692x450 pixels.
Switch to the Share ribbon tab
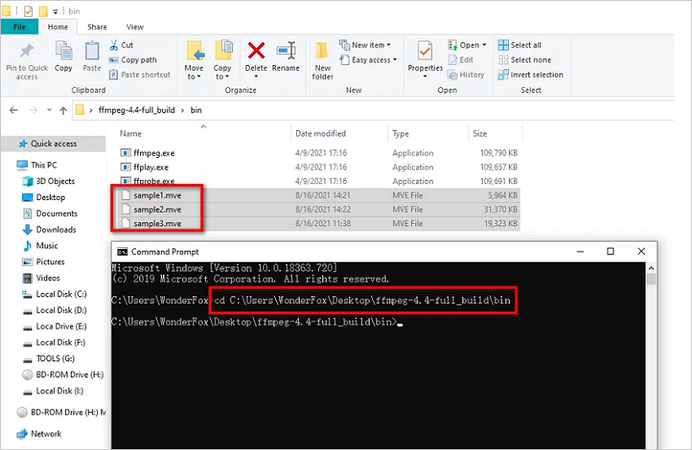(97, 27)
